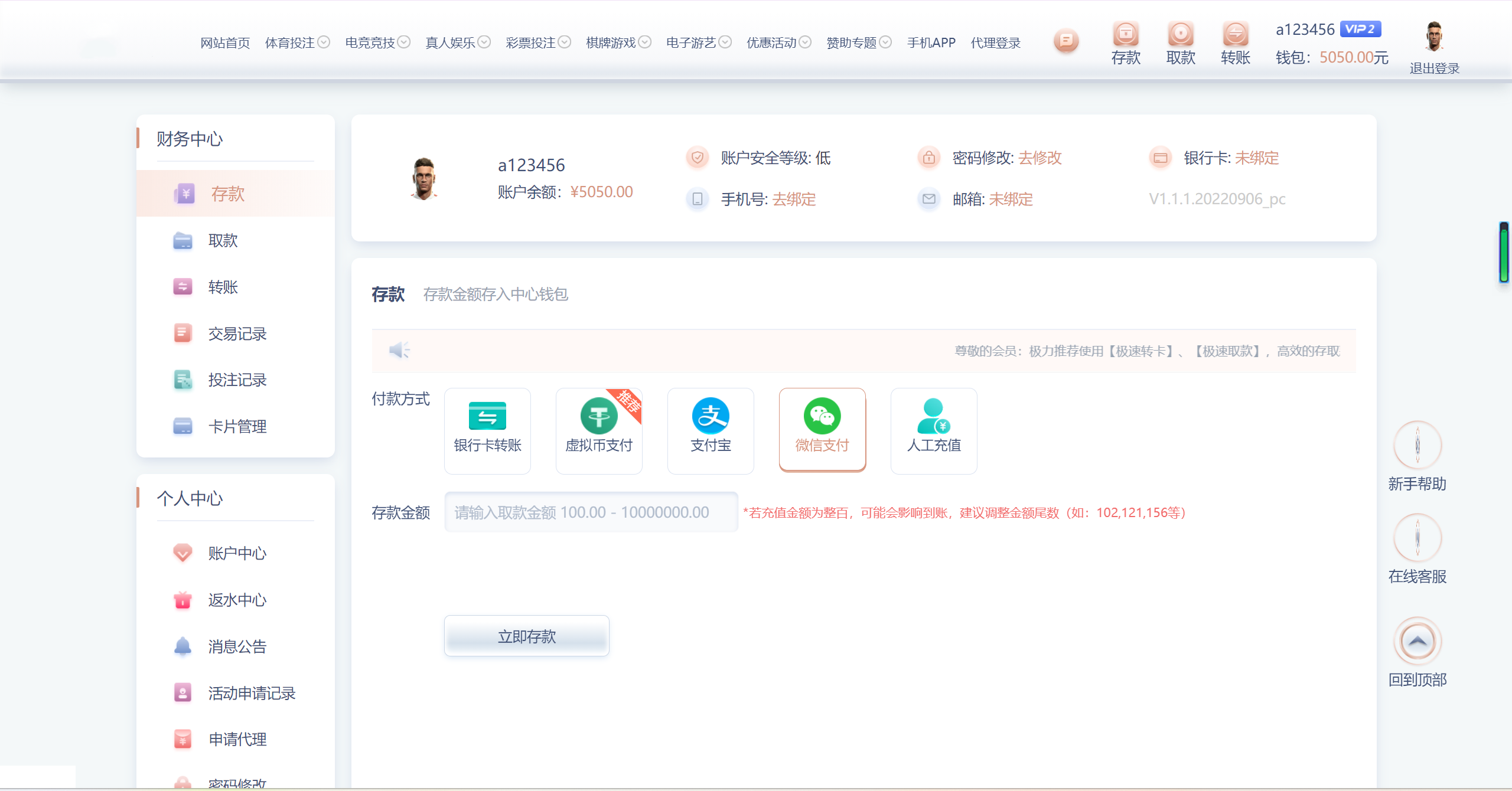Expand the 优惠活动 dropdown arrow
1512x791 pixels.
(x=805, y=42)
